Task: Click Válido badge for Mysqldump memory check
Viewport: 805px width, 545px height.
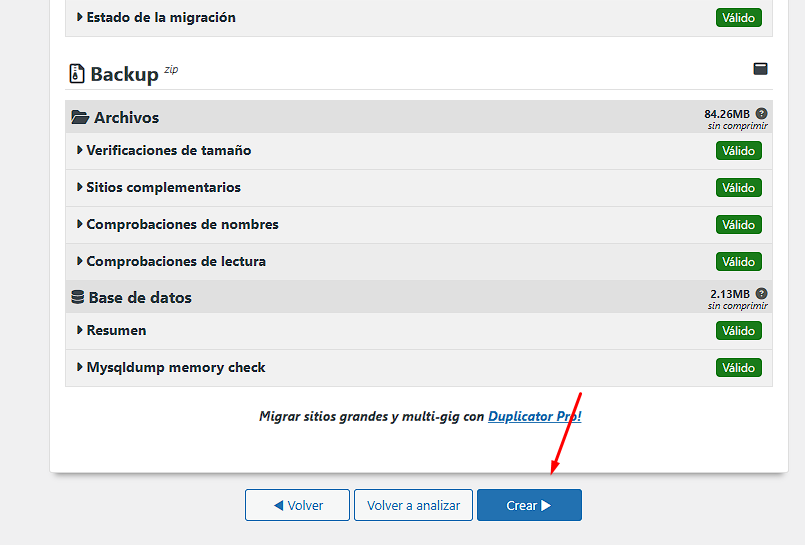Action: (738, 368)
